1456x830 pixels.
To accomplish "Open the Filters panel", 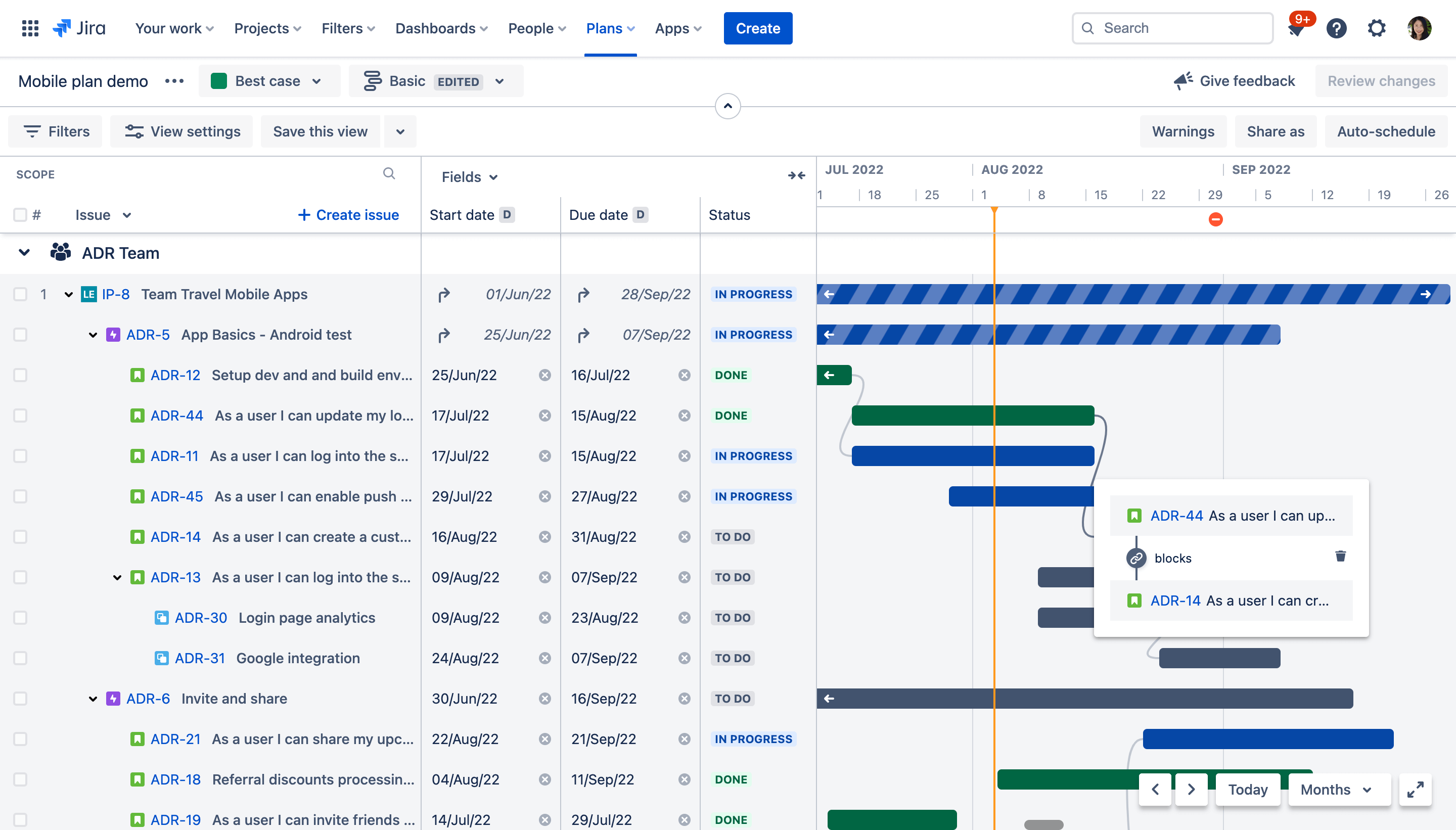I will coord(56,131).
